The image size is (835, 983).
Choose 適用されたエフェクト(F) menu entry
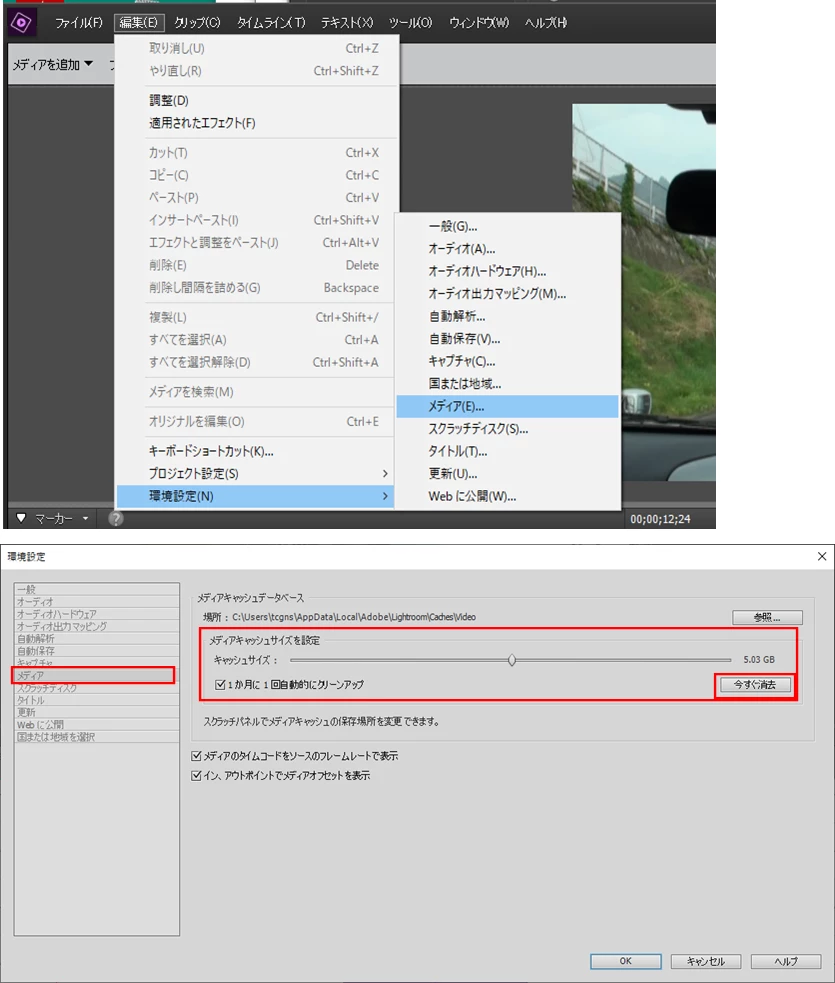[256, 123]
